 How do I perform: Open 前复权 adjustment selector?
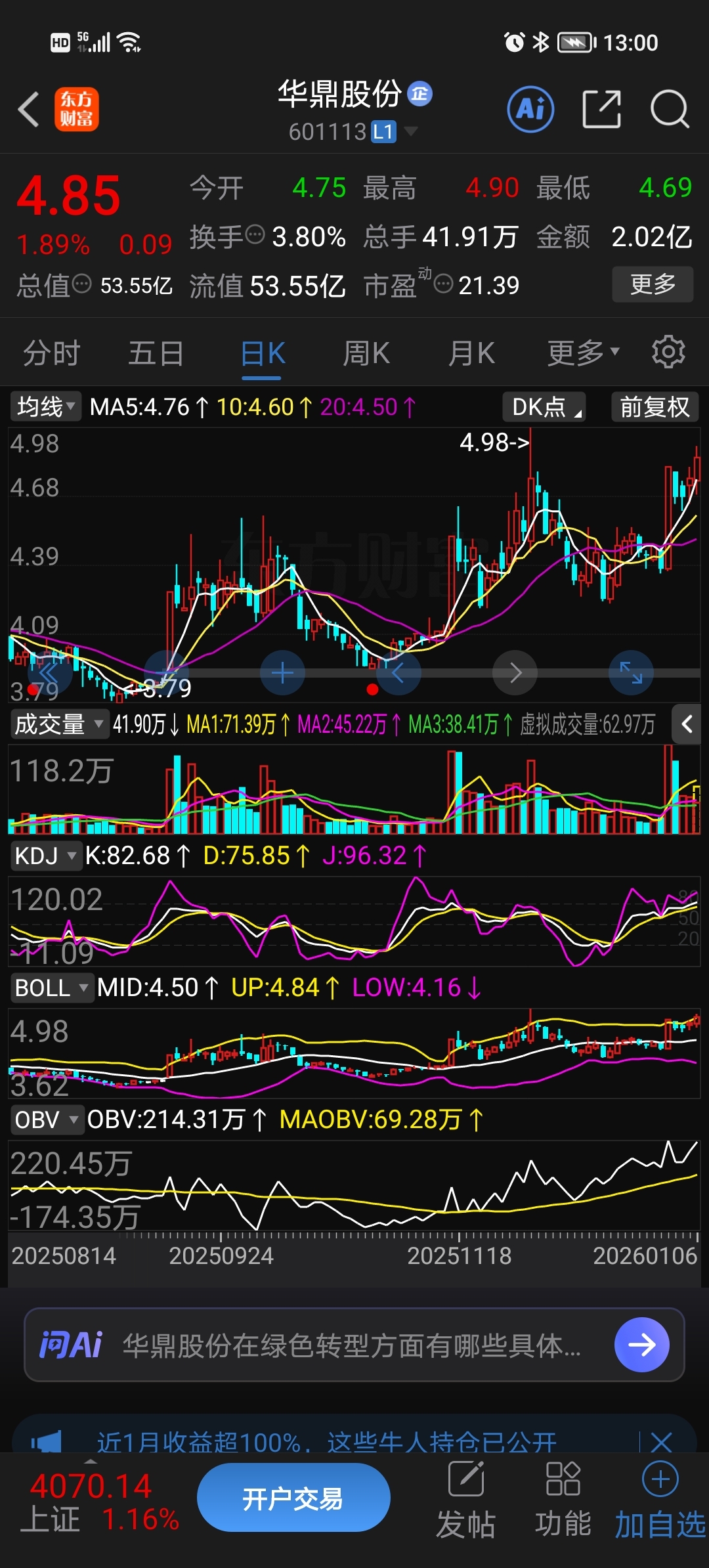655,406
